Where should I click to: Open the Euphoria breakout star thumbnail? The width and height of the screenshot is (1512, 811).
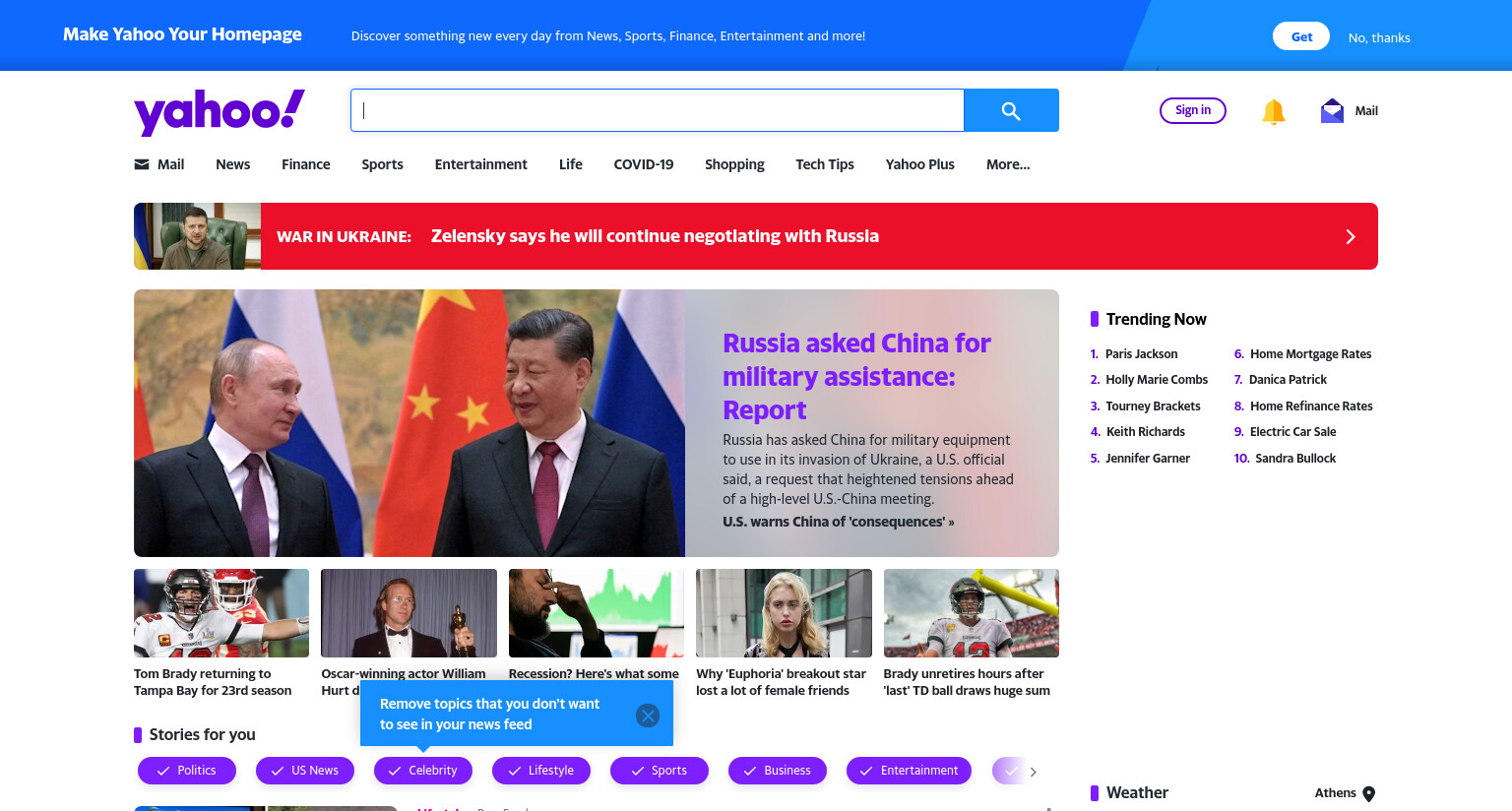pos(784,613)
